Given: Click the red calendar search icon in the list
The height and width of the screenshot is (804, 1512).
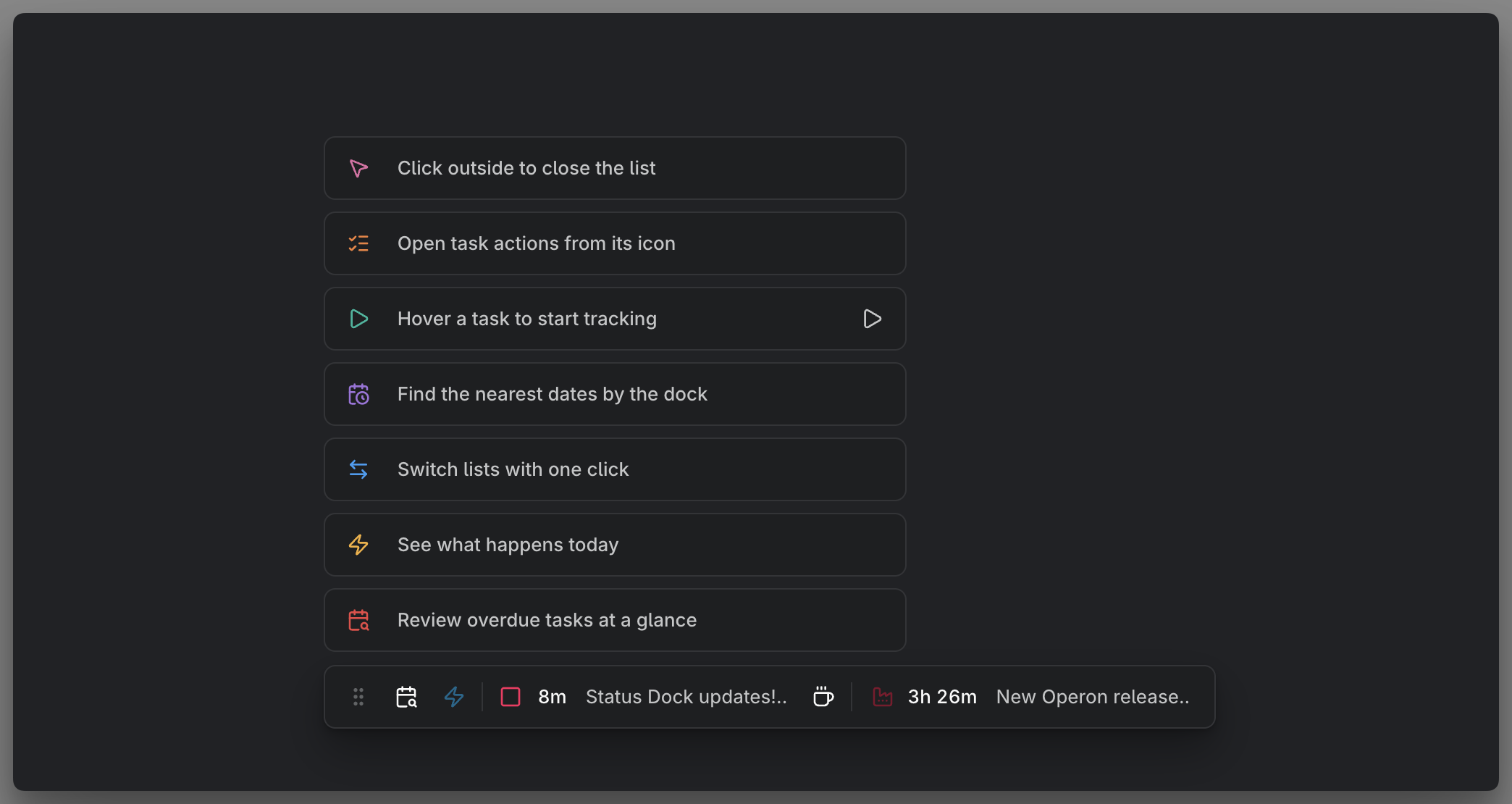Looking at the screenshot, I should [358, 620].
